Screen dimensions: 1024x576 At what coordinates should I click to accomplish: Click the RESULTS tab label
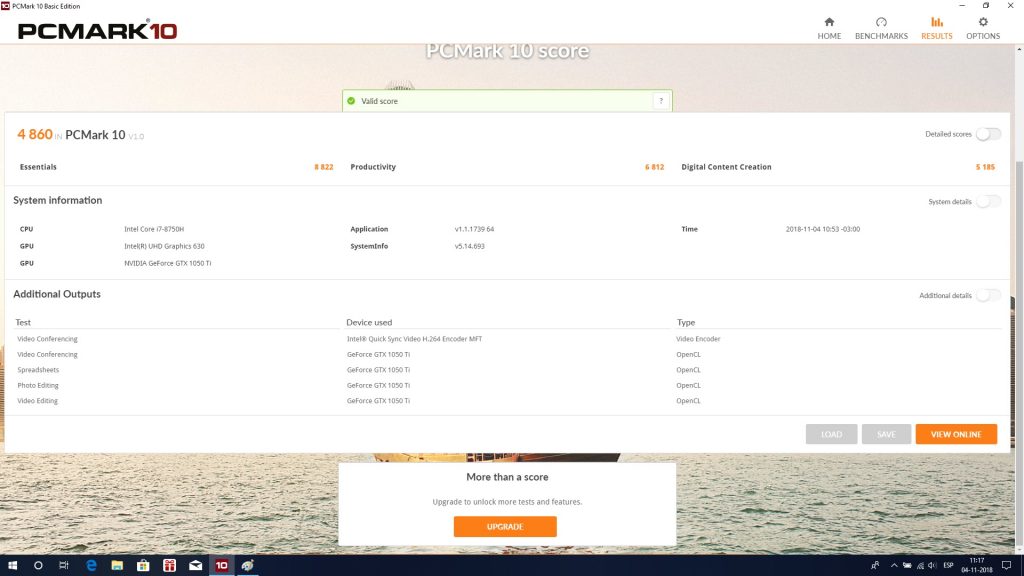coord(936,36)
